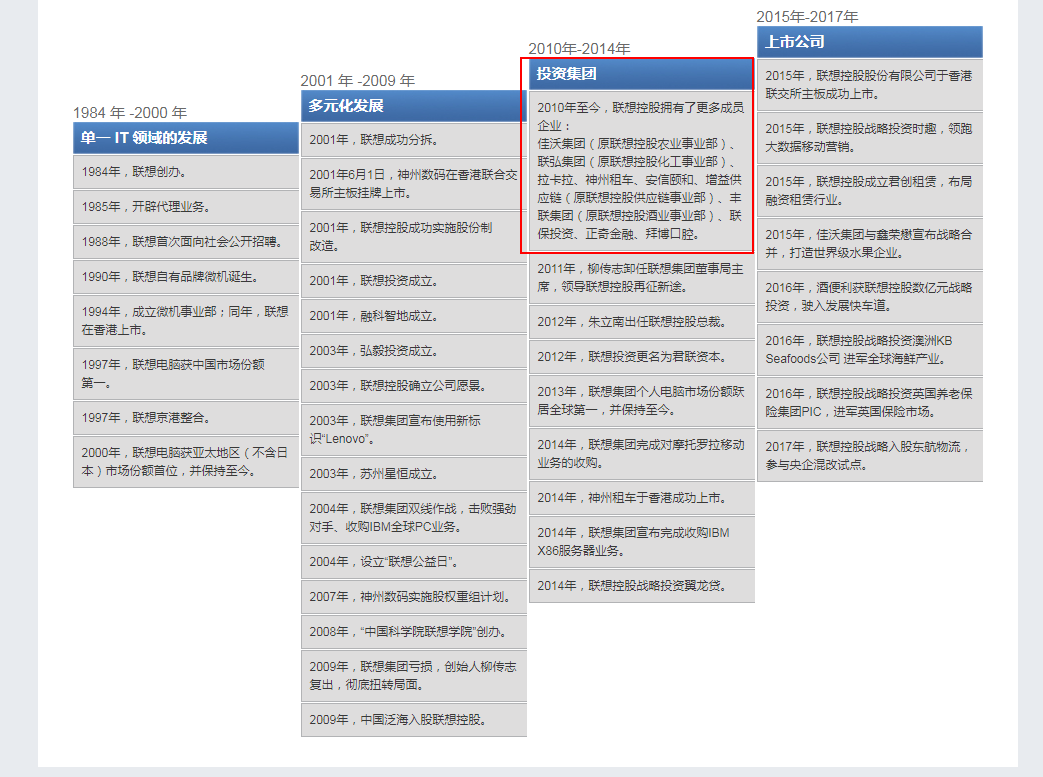1043x777 pixels.
Task: Click the row 2012年朱立南出任联想控股总裁
Action: pos(641,322)
